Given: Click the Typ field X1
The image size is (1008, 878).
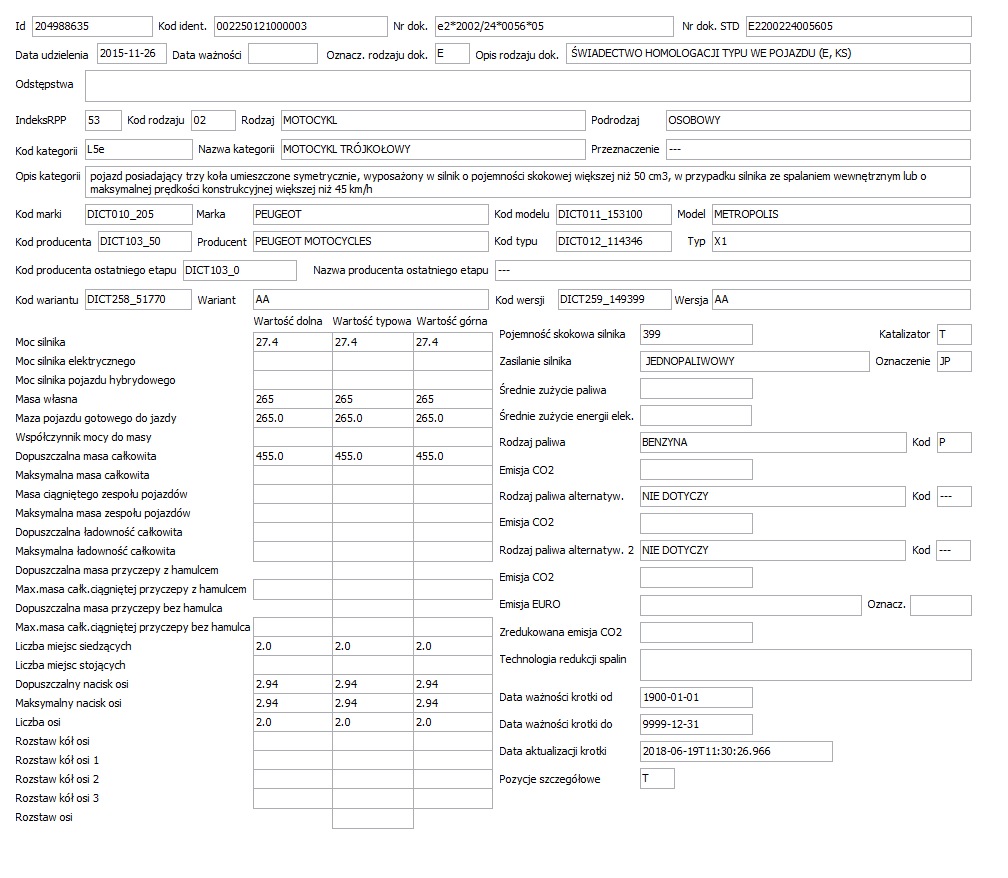Looking at the screenshot, I should (x=841, y=241).
